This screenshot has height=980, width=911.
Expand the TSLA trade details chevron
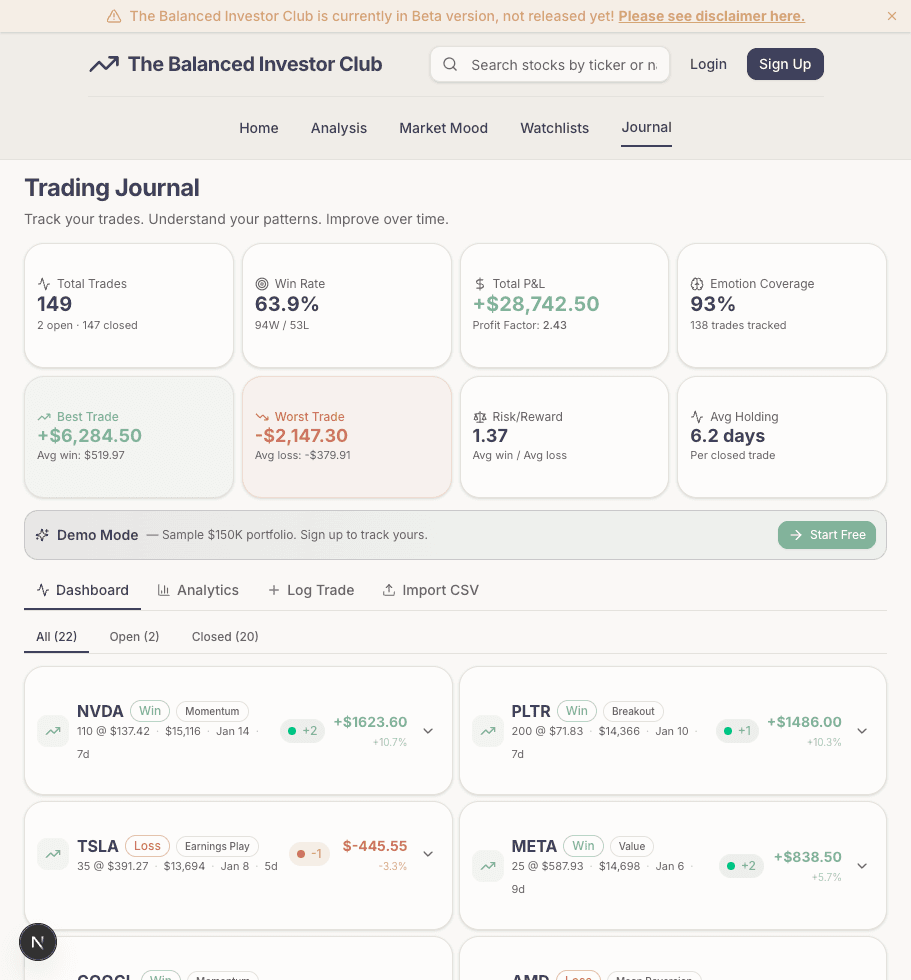[428, 853]
